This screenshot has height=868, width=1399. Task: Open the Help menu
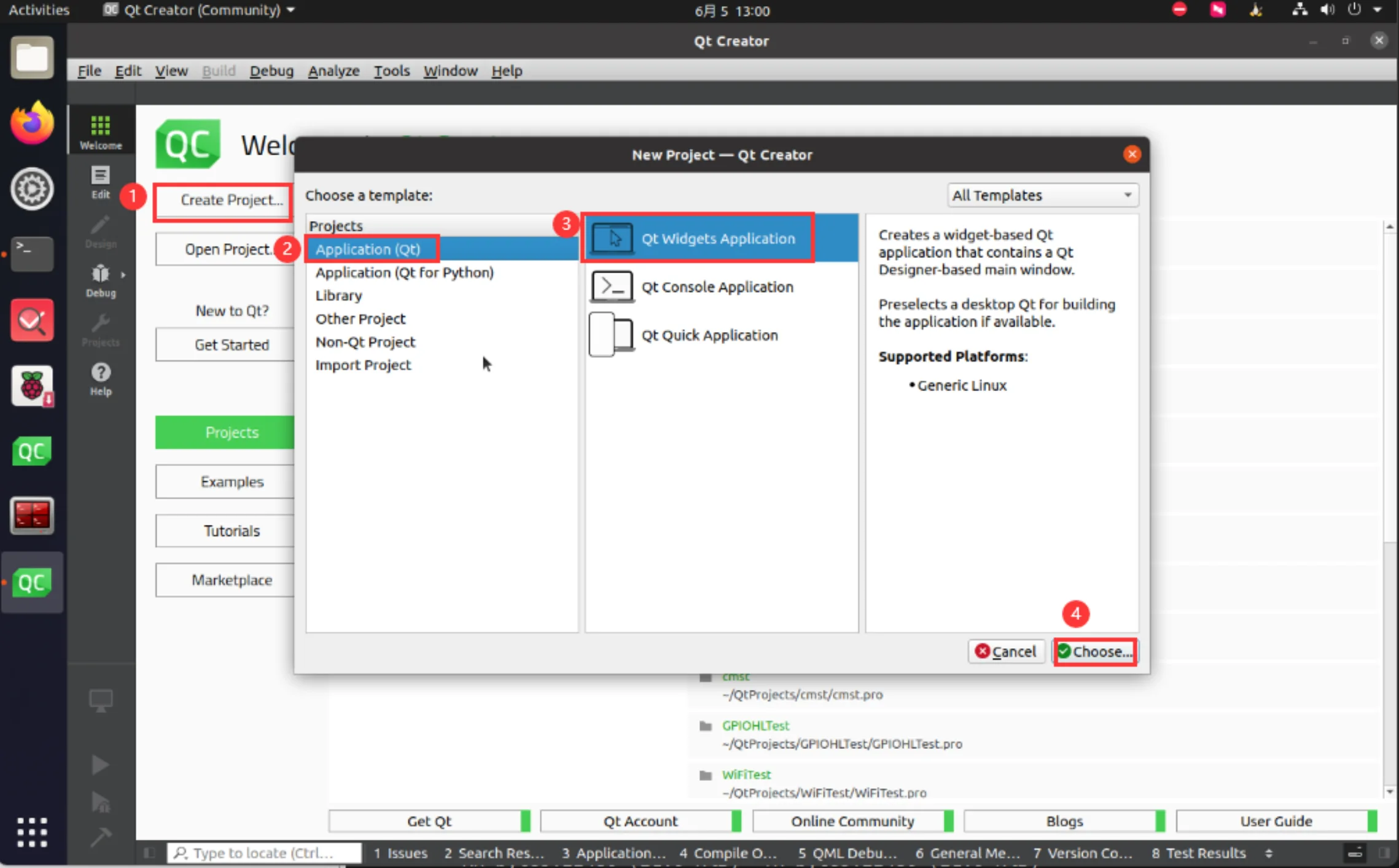coord(507,71)
